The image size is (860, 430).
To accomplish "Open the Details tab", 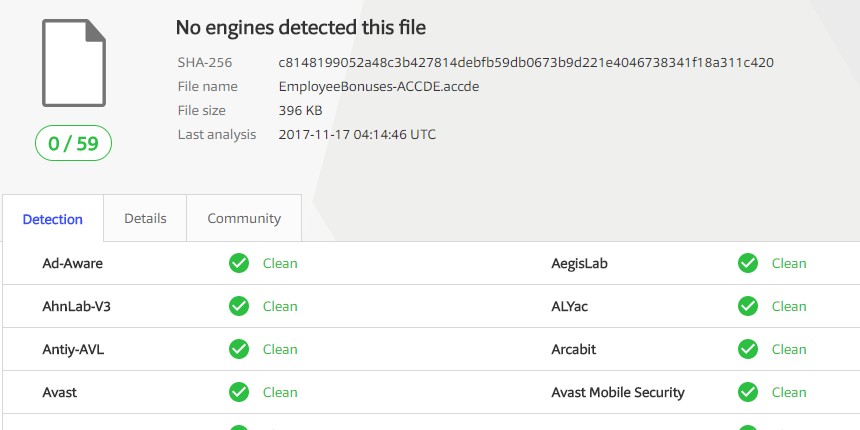I will [145, 218].
